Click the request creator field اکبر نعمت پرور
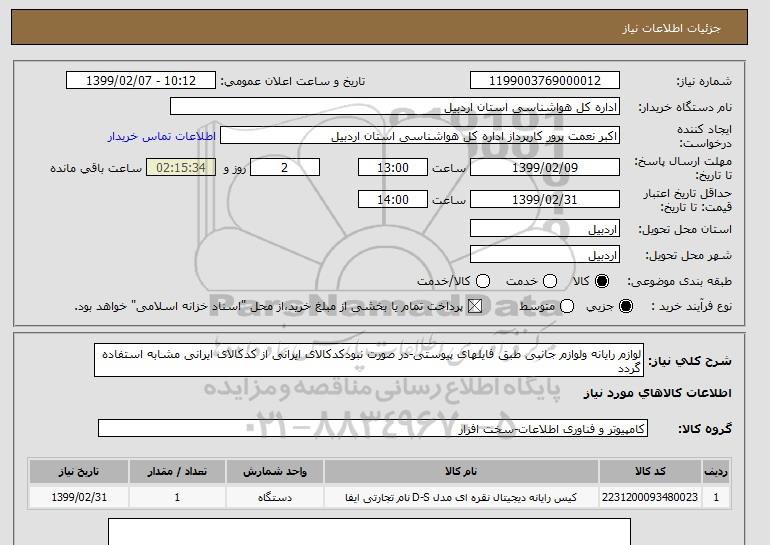 tap(420, 136)
